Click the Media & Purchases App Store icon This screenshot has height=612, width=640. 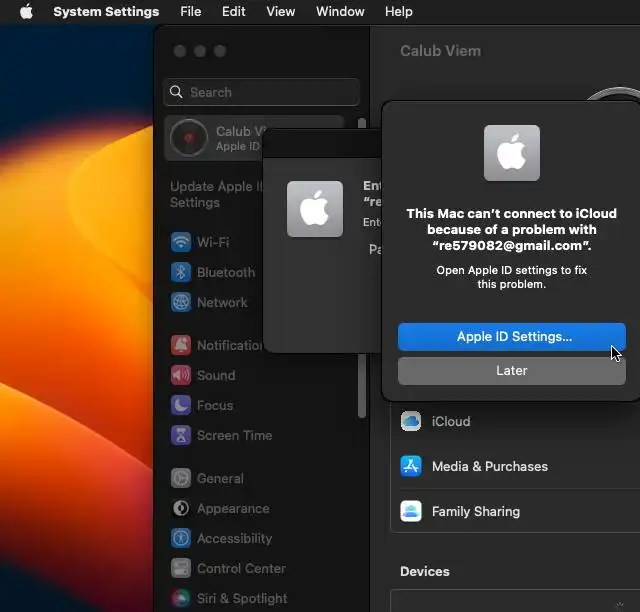pos(411,466)
